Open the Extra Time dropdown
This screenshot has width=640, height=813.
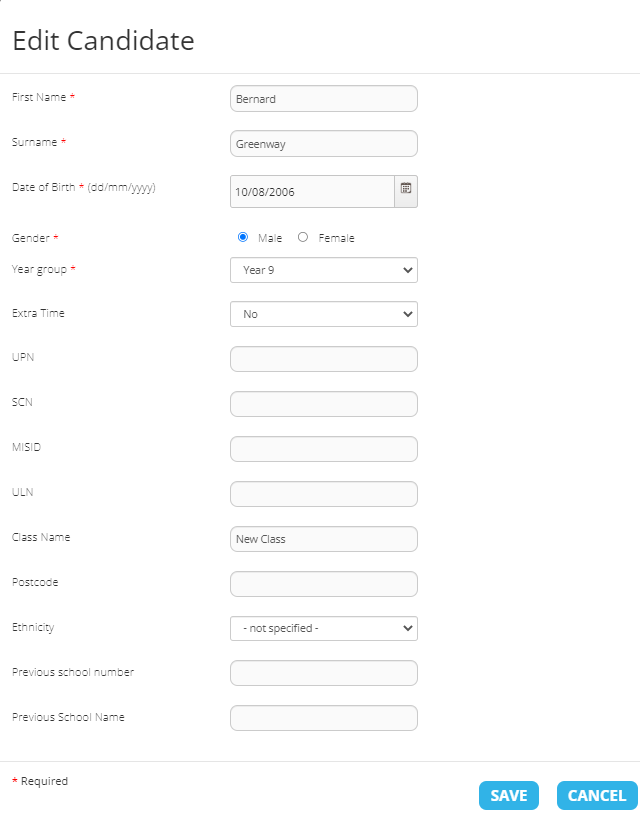pos(323,314)
